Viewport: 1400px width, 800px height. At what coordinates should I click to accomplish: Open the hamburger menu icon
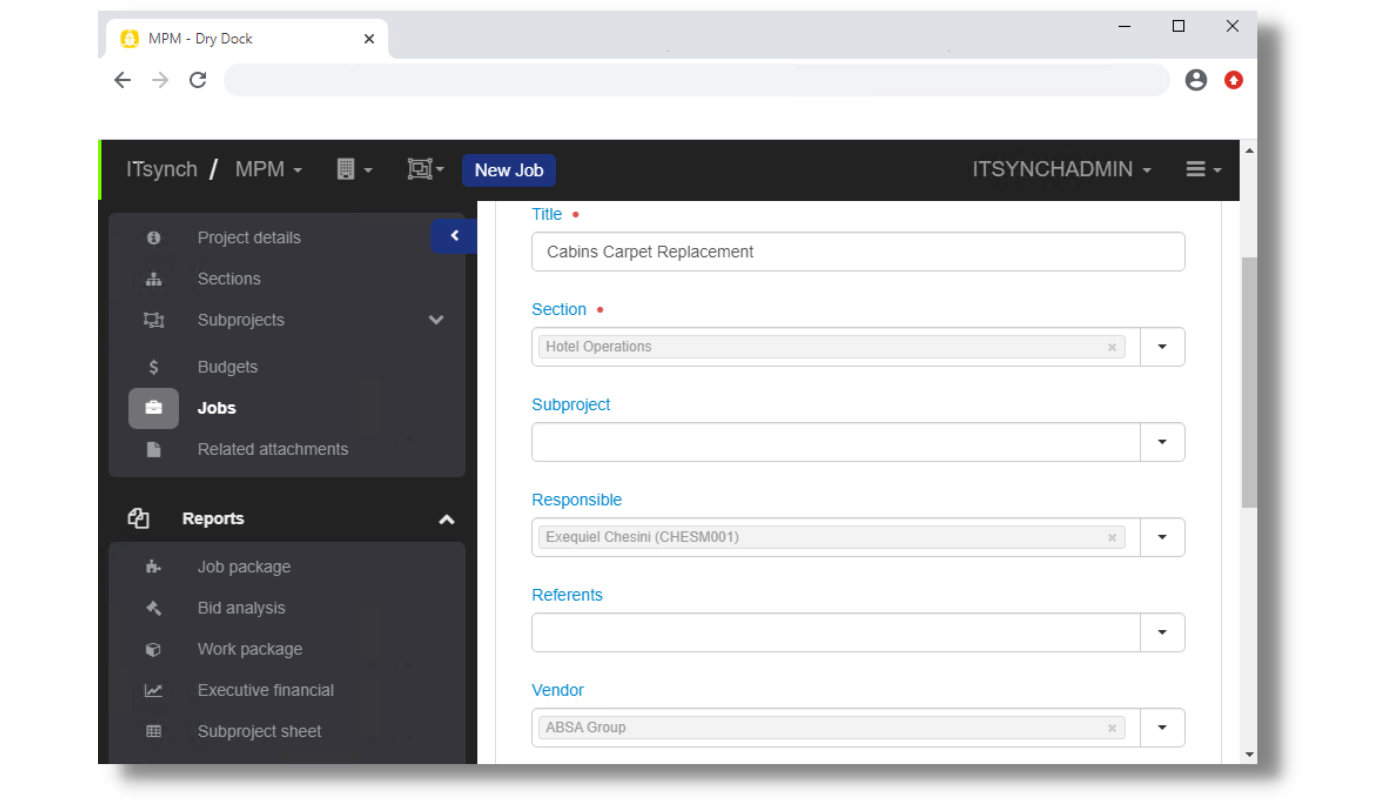tap(1196, 170)
